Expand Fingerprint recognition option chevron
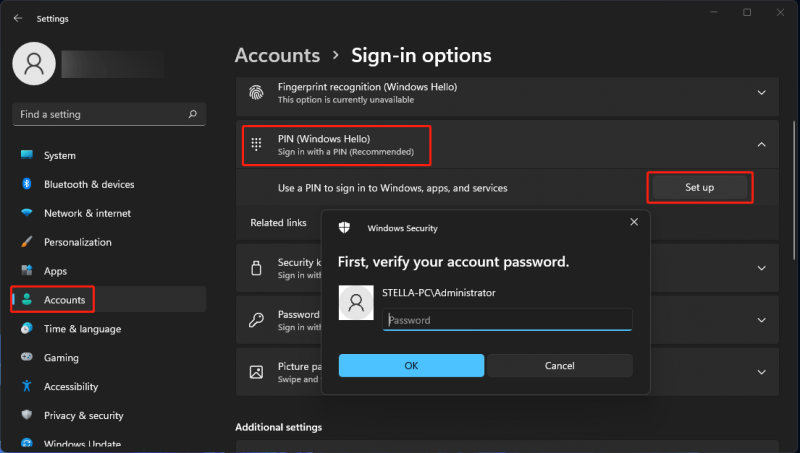Image resolution: width=800 pixels, height=453 pixels. click(x=761, y=93)
